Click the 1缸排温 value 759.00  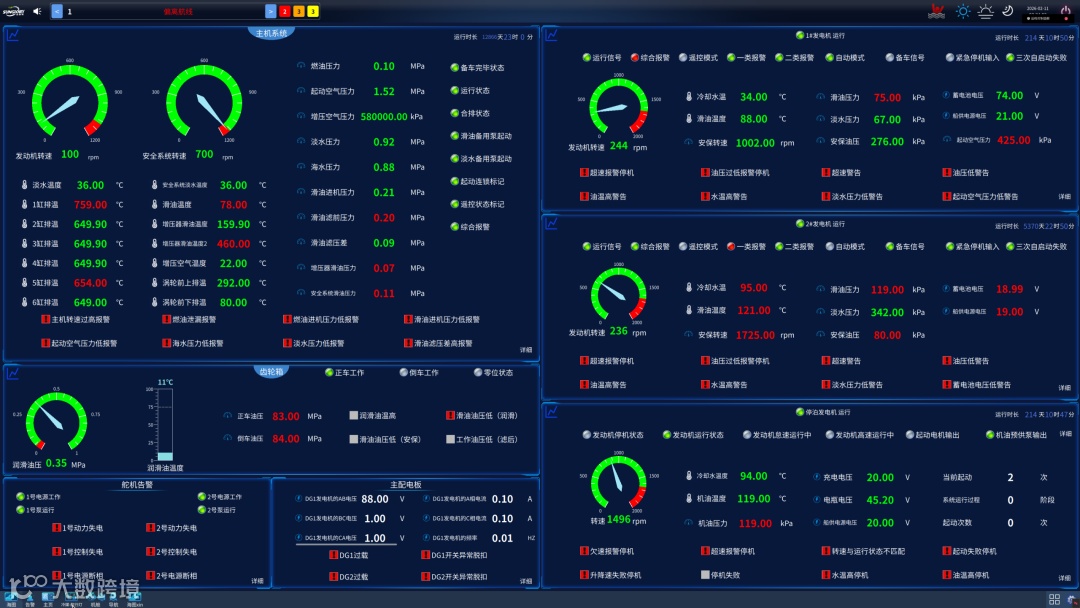(90, 205)
